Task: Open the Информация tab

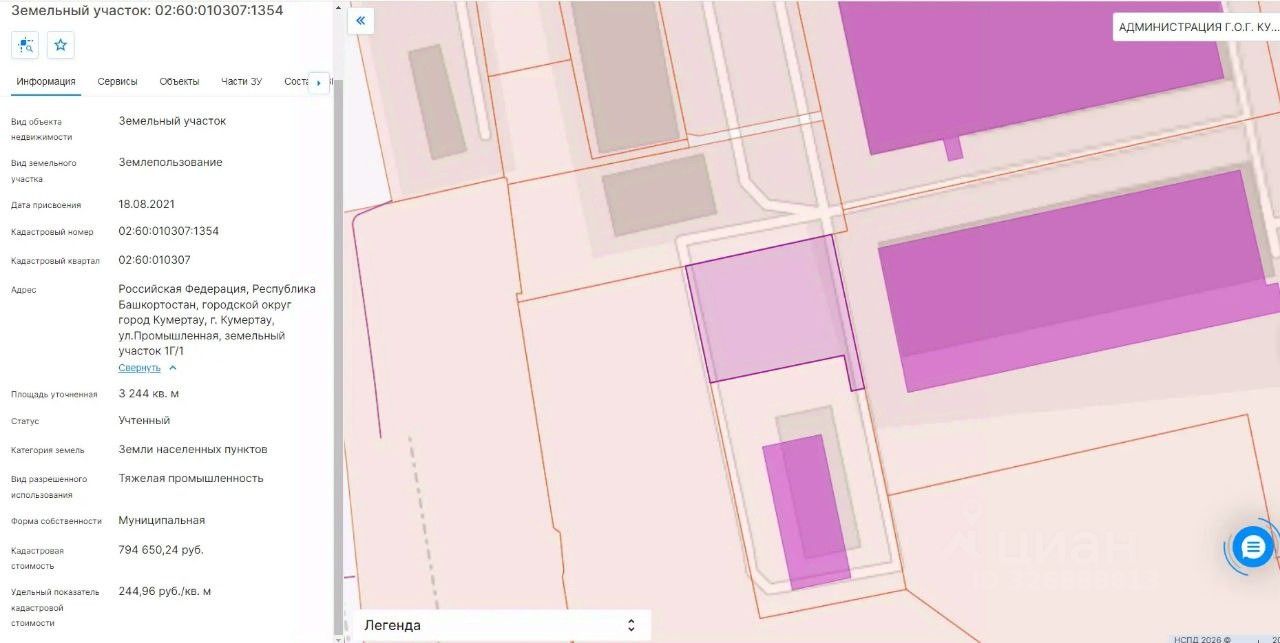Action: pyautogui.click(x=46, y=81)
